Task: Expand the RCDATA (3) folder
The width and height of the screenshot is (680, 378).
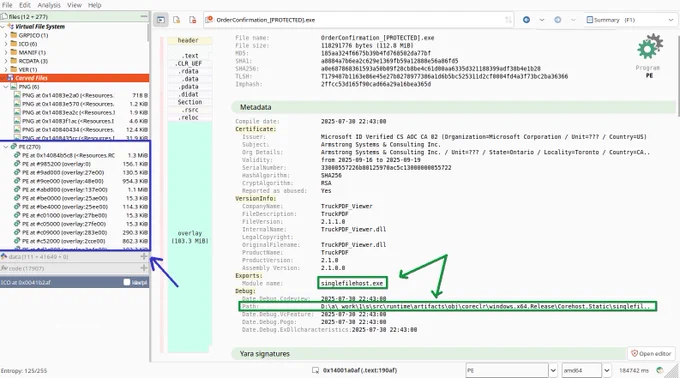Action: (6, 61)
